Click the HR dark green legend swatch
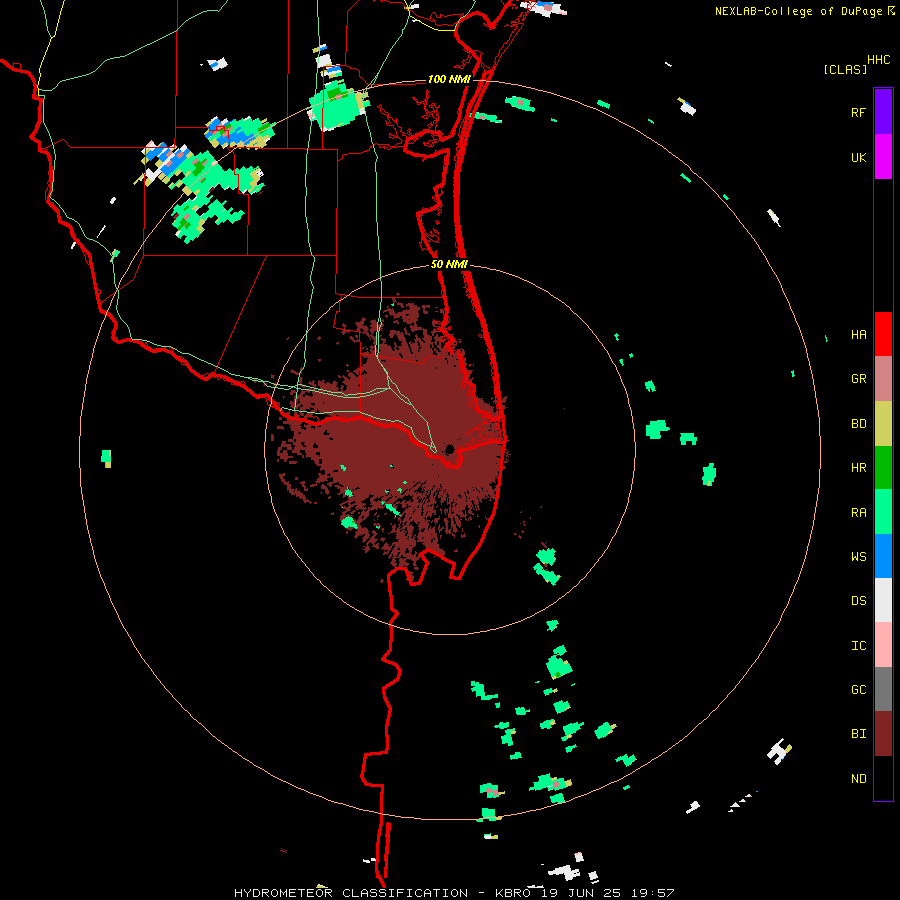 tap(883, 467)
